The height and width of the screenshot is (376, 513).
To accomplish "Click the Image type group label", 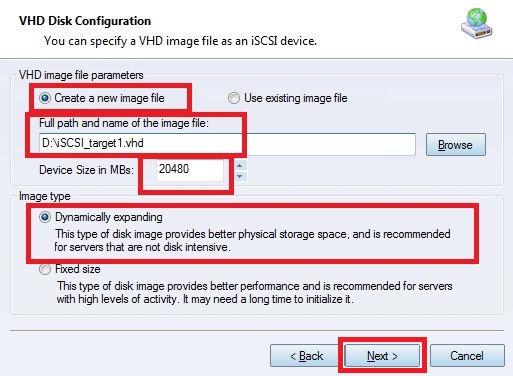I will point(45,196).
